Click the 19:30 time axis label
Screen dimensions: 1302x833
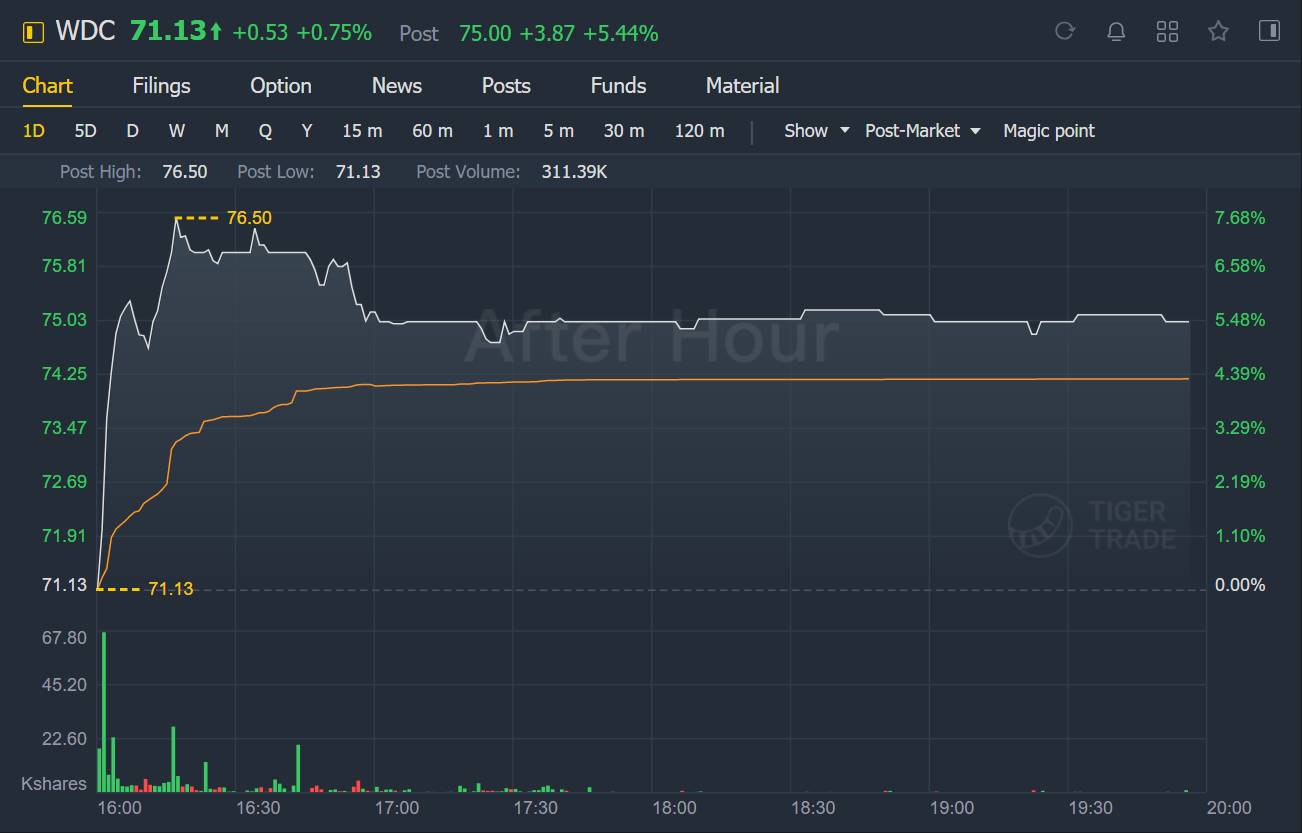[x=1091, y=808]
